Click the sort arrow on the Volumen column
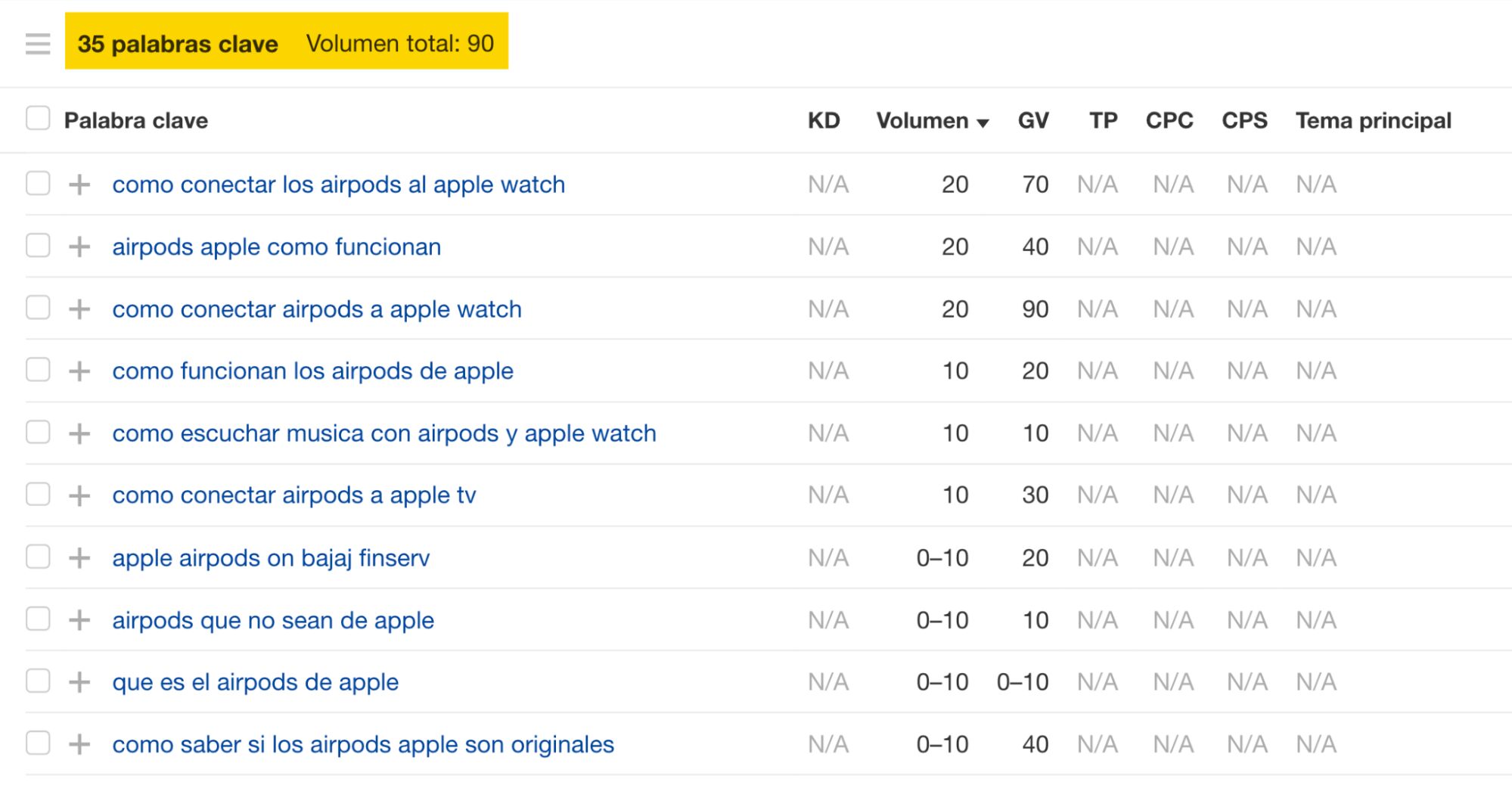1512x785 pixels. pos(984,122)
